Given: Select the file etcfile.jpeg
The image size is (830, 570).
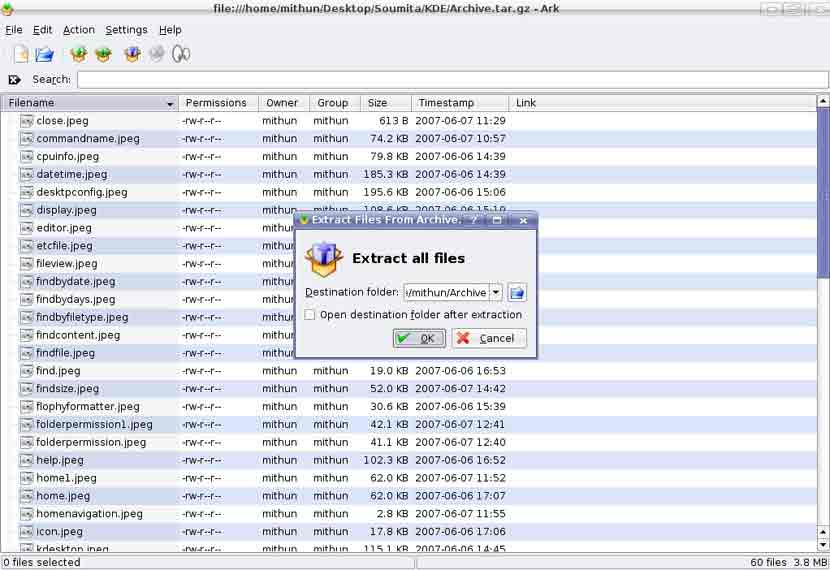Looking at the screenshot, I should pos(65,246).
